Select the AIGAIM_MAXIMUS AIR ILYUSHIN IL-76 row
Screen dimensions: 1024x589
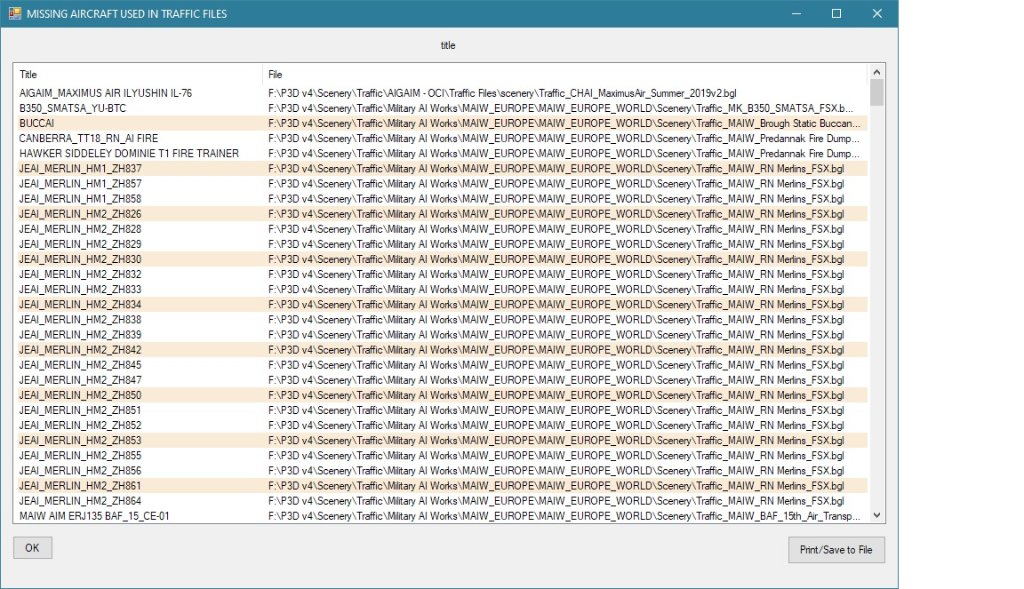tap(105, 93)
